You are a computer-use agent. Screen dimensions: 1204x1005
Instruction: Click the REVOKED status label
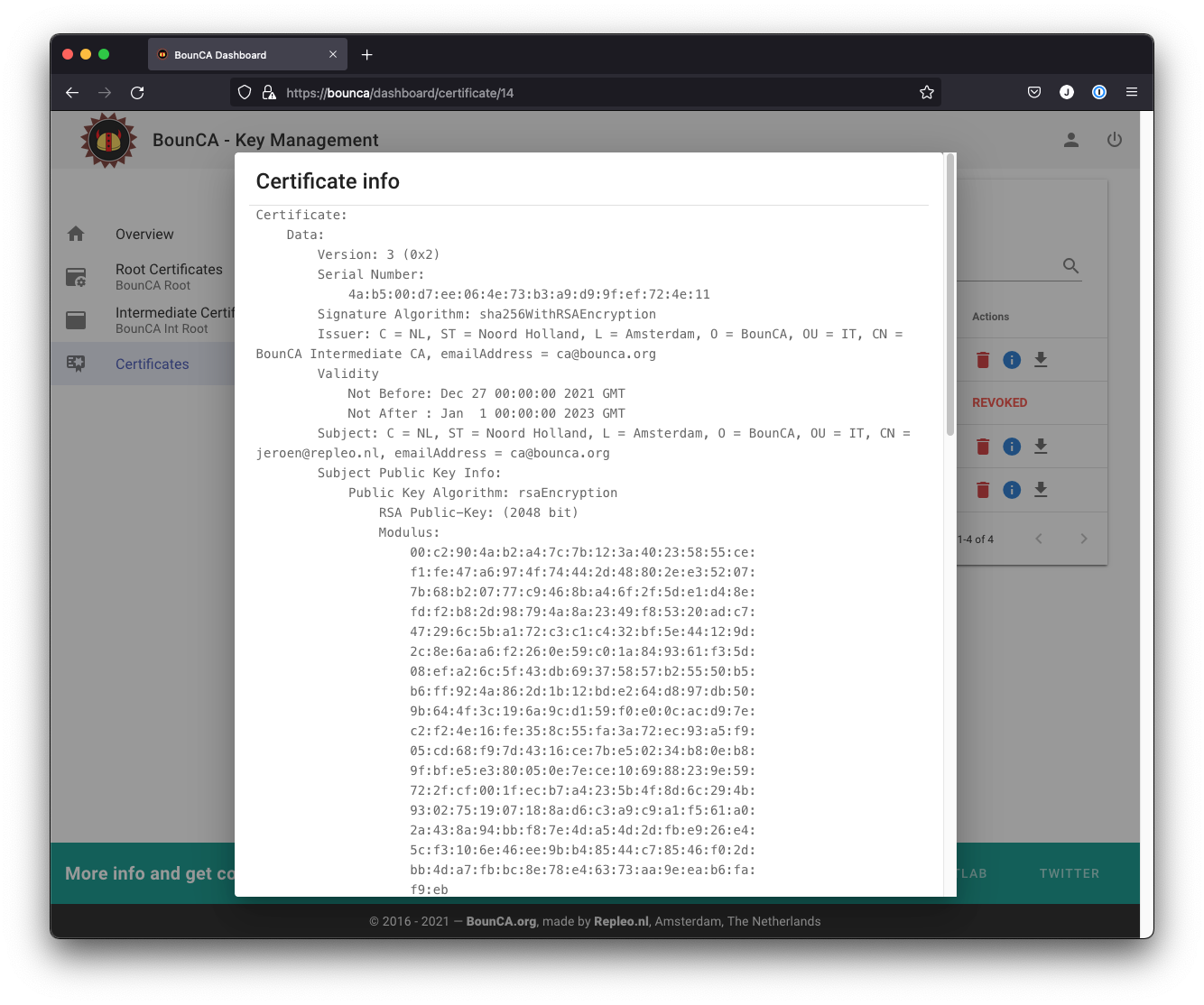[999, 403]
